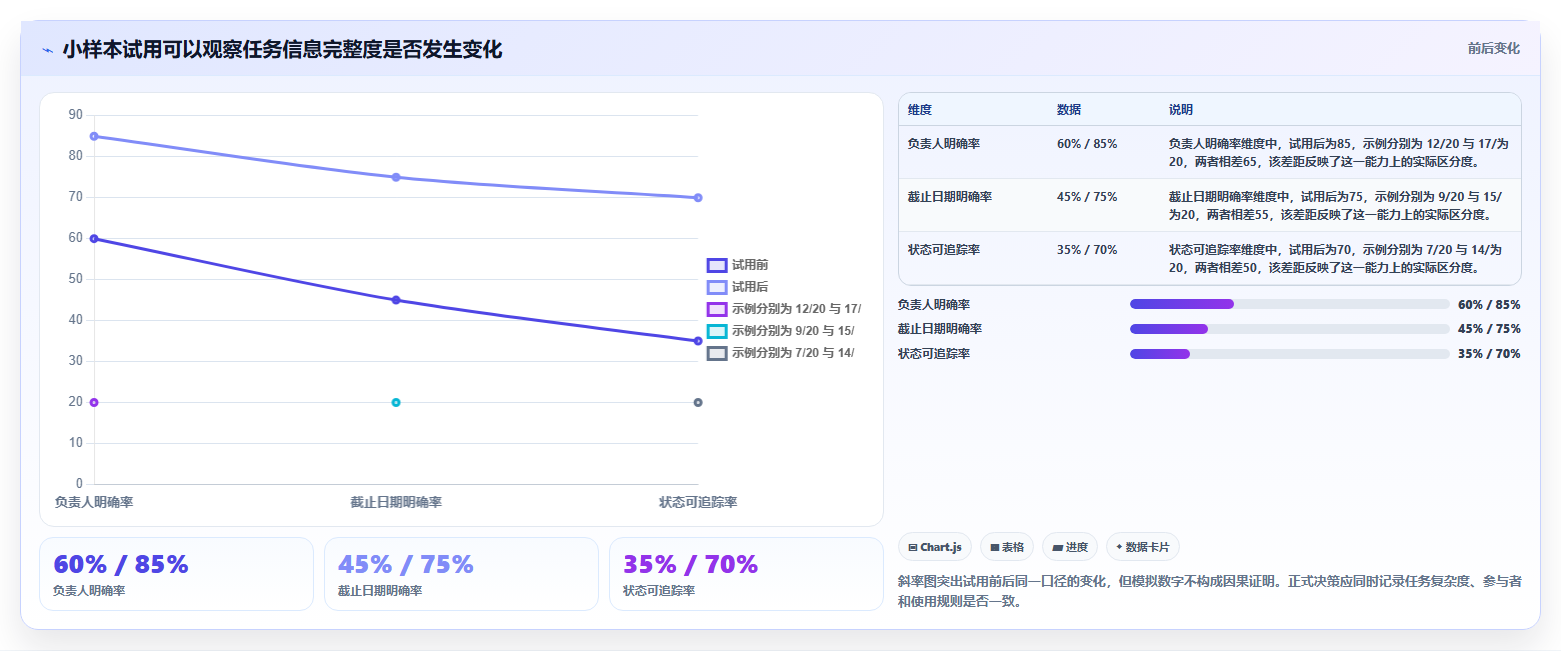Click the 数据 column header
1561x651 pixels.
tap(1069, 110)
